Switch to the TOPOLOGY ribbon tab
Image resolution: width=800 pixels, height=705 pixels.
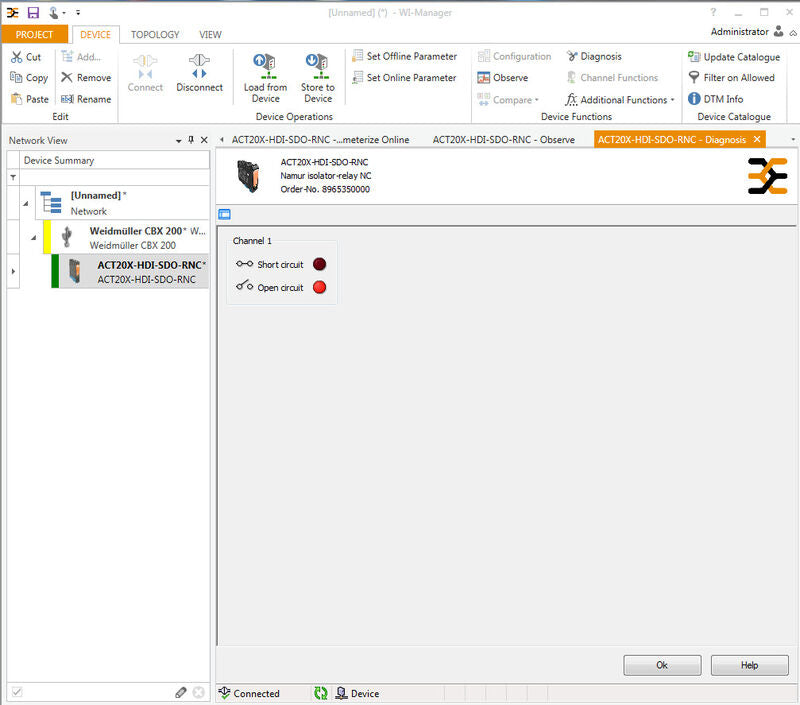tap(155, 34)
